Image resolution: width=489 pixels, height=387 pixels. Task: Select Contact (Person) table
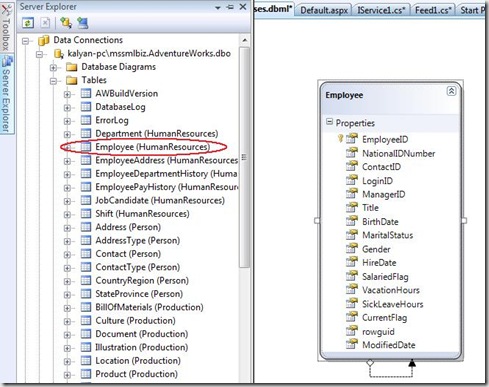[128, 254]
